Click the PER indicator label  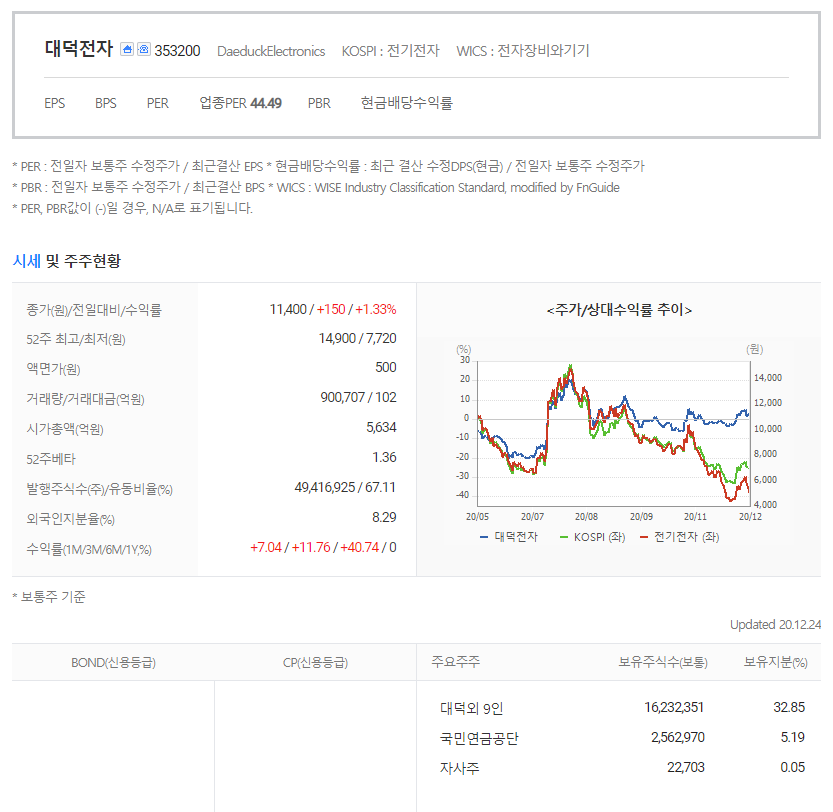tap(158, 103)
